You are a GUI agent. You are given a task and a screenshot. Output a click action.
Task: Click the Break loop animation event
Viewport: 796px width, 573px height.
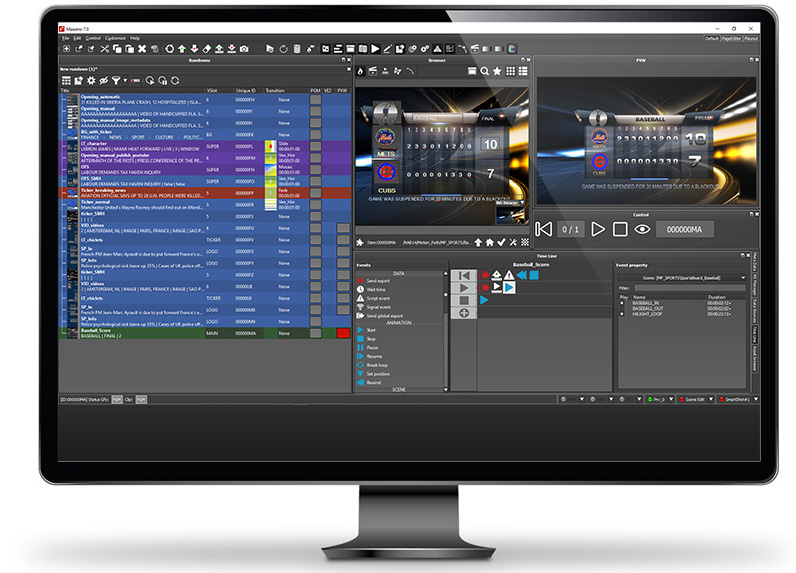(376, 364)
